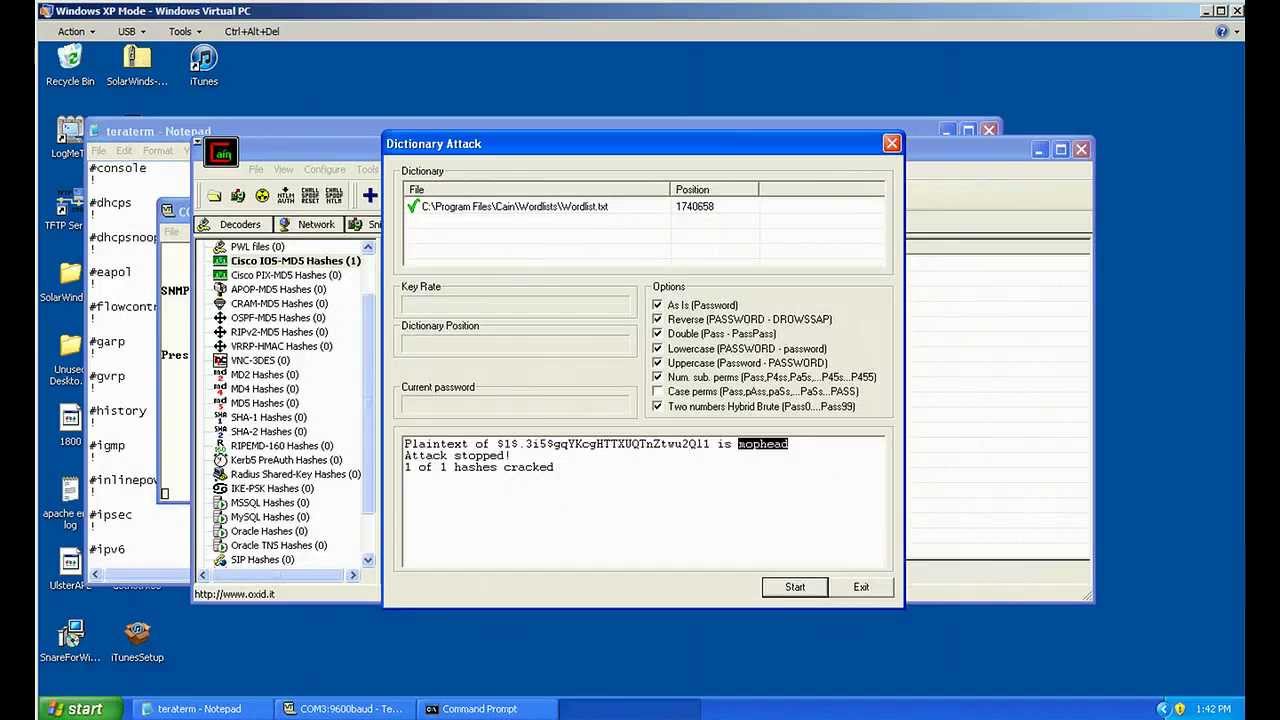Select Oracle TNS Hashes (0) entry
Viewport: 1280px width, 720px height.
pyautogui.click(x=271, y=546)
